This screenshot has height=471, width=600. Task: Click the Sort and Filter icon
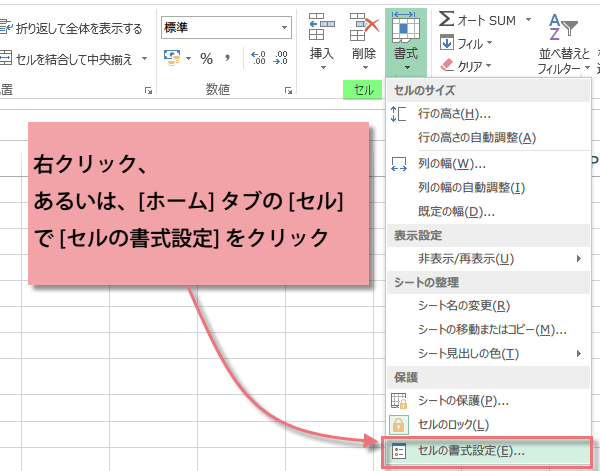565,40
